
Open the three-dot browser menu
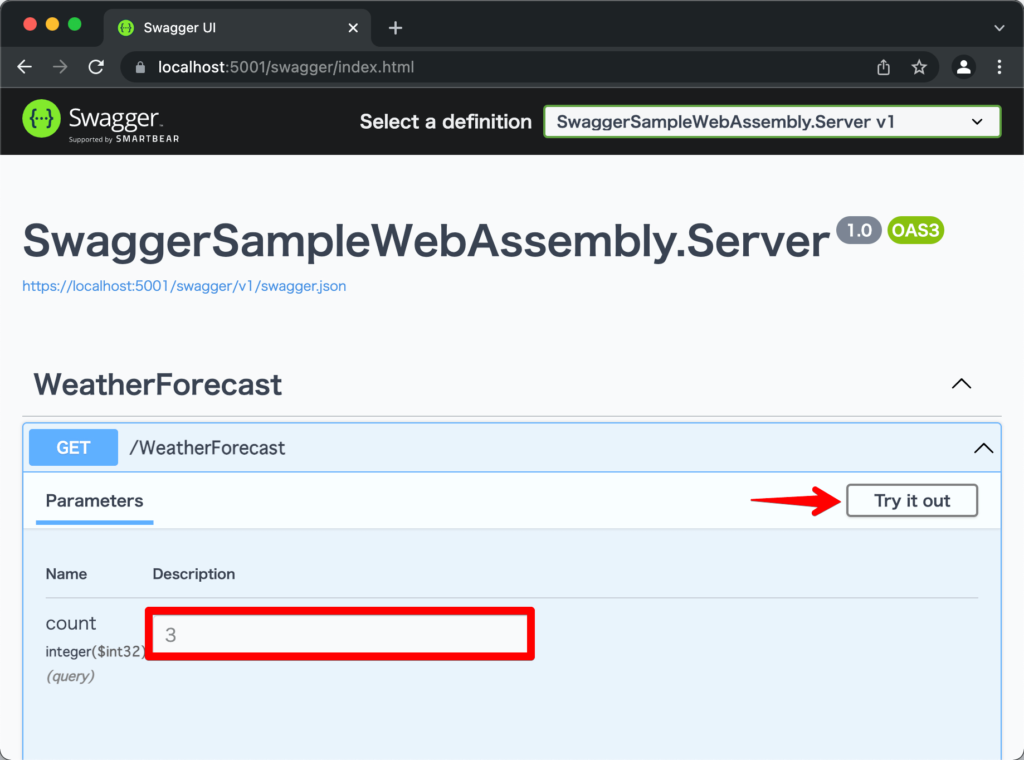tap(998, 67)
